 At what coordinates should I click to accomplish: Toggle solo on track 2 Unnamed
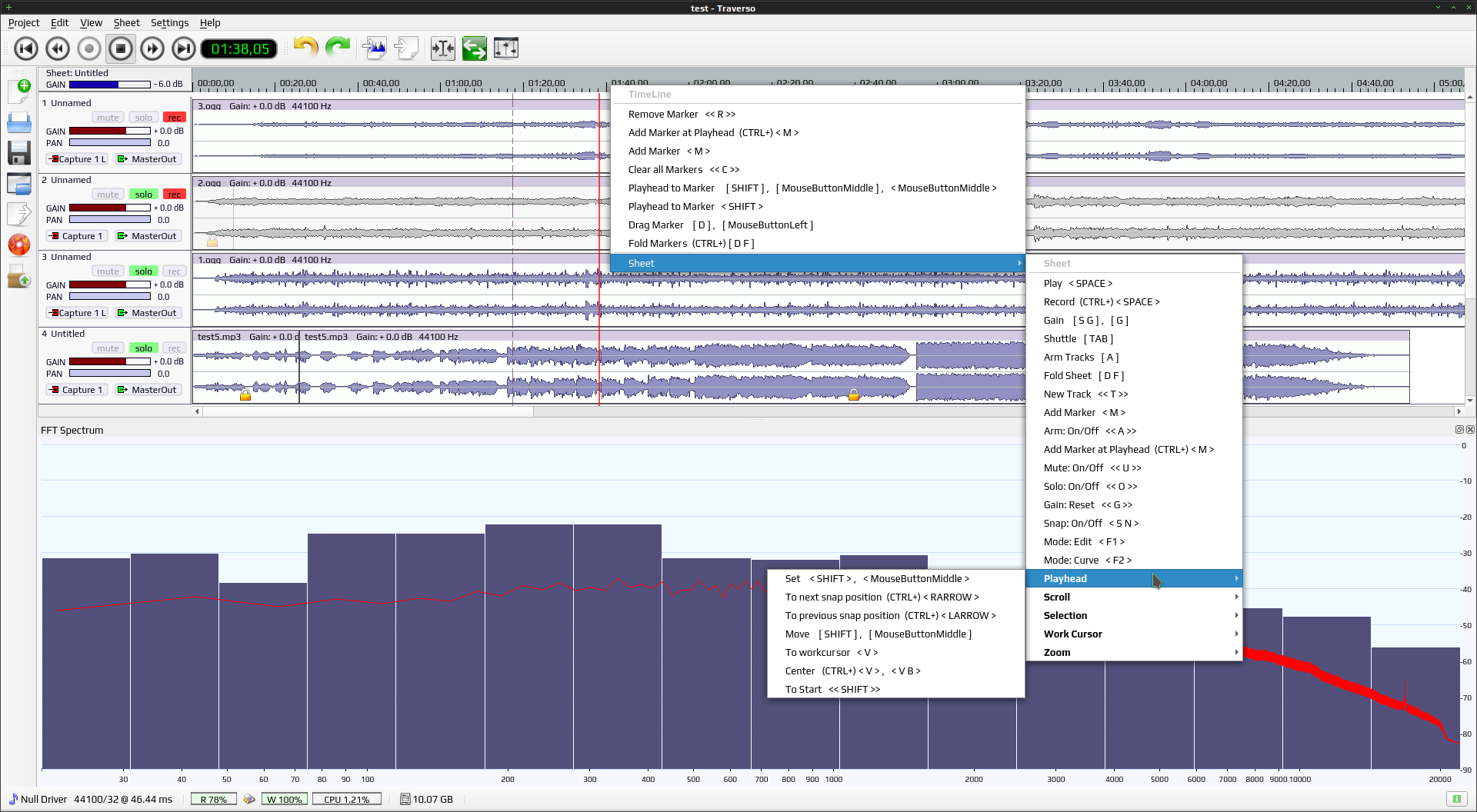coord(144,195)
